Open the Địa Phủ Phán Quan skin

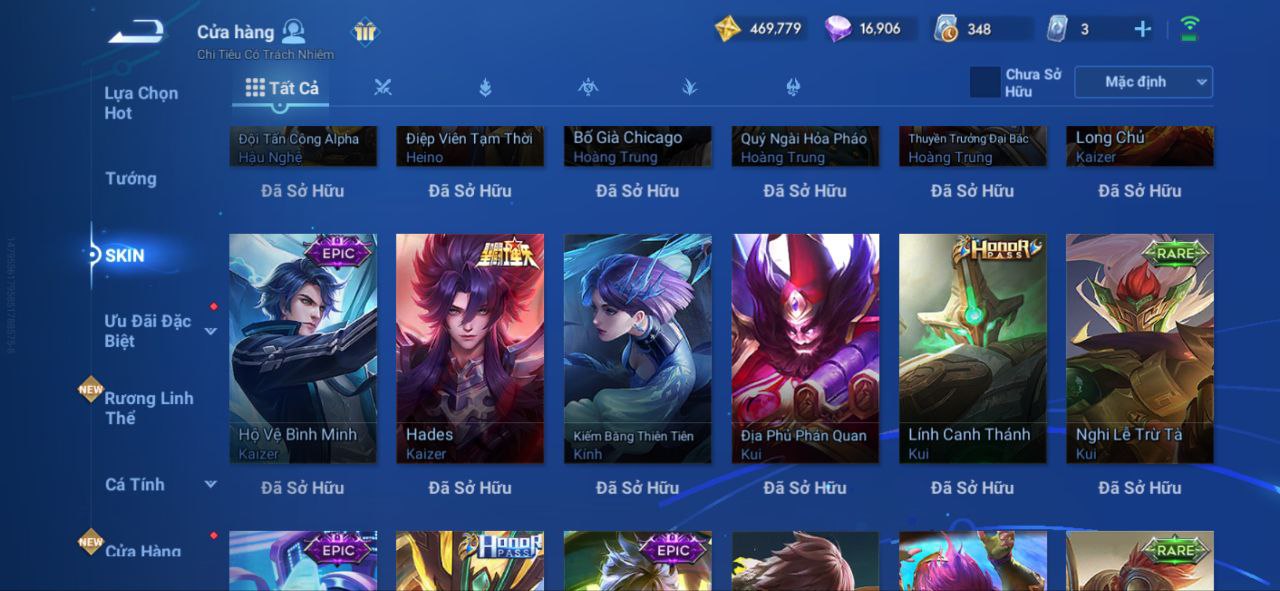coord(805,348)
